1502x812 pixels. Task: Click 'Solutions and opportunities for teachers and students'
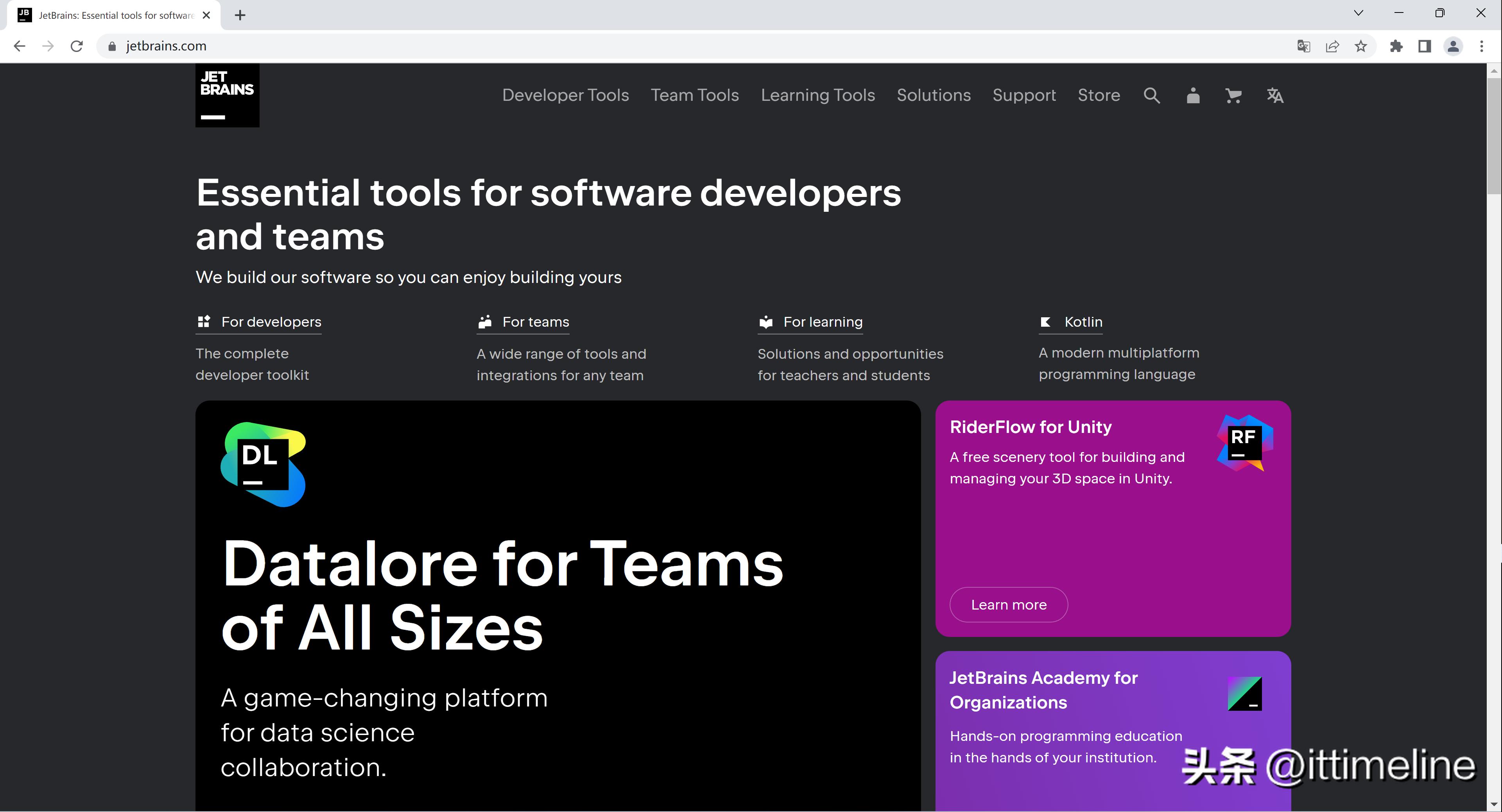click(x=850, y=364)
